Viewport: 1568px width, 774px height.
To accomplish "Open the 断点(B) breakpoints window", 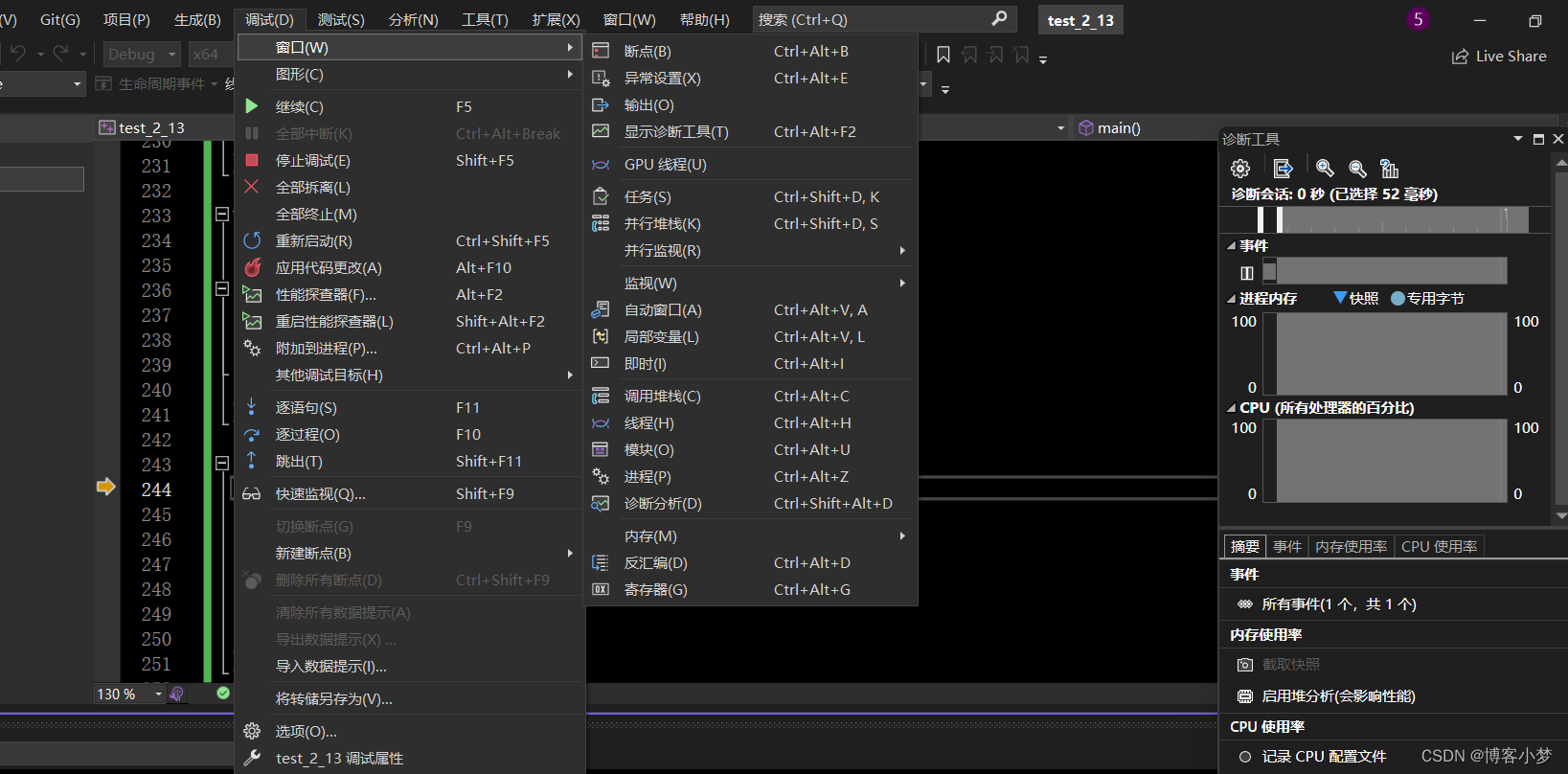I will (751, 52).
